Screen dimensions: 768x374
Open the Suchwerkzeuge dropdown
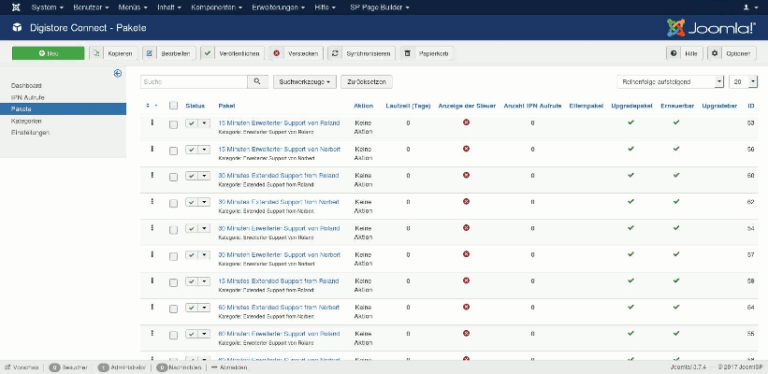click(305, 82)
